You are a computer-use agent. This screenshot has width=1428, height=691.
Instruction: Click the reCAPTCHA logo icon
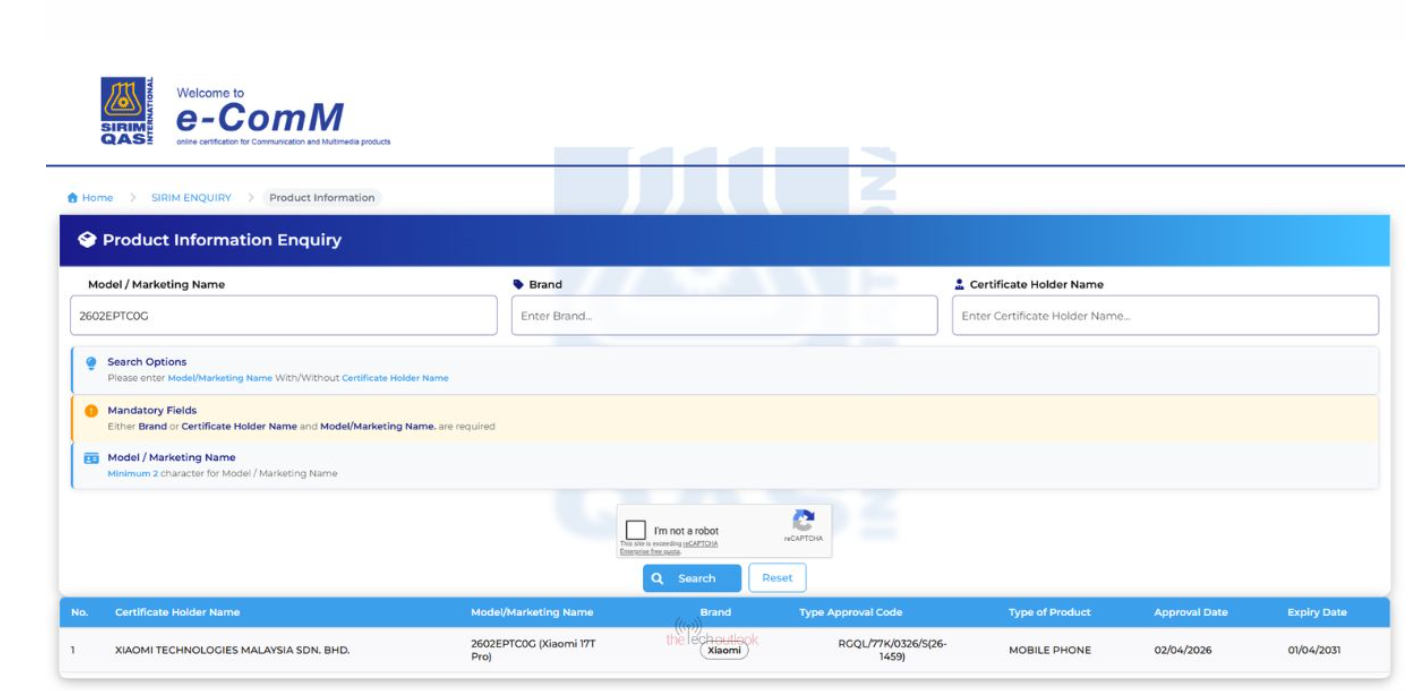click(x=802, y=521)
